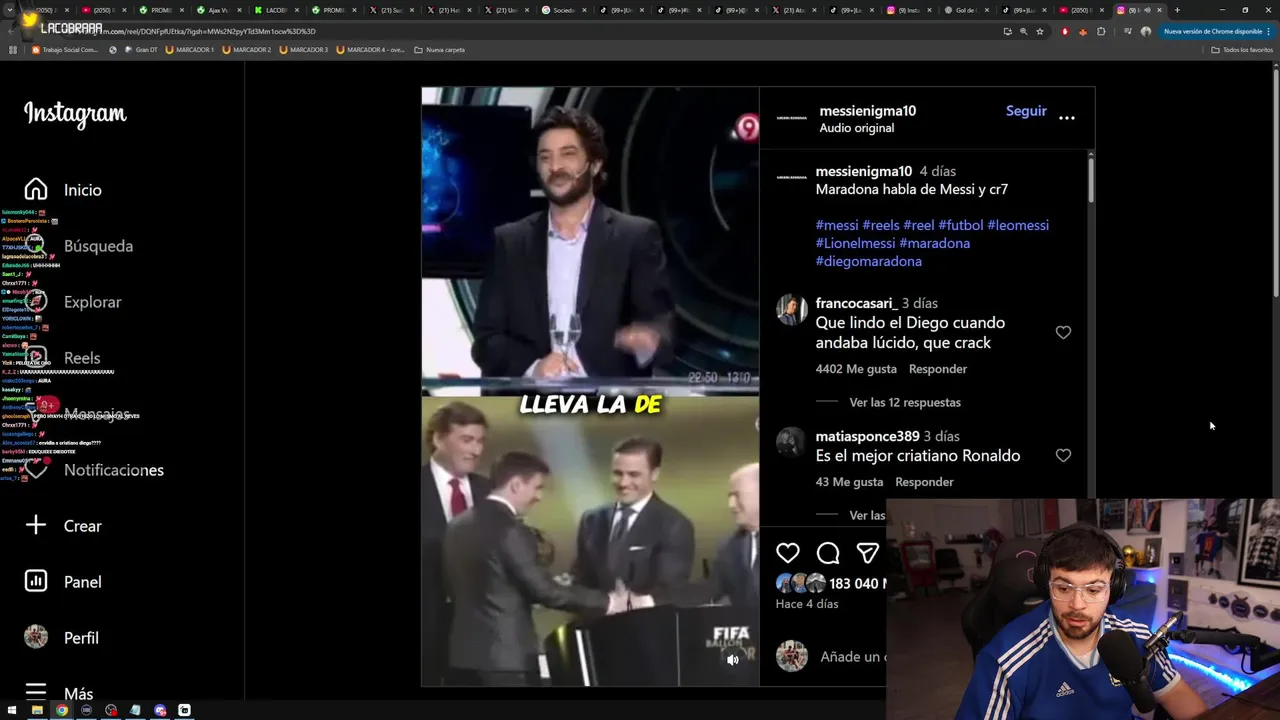1280x720 pixels.
Task: Expand Ver las 12 respuestas
Action: 904,402
